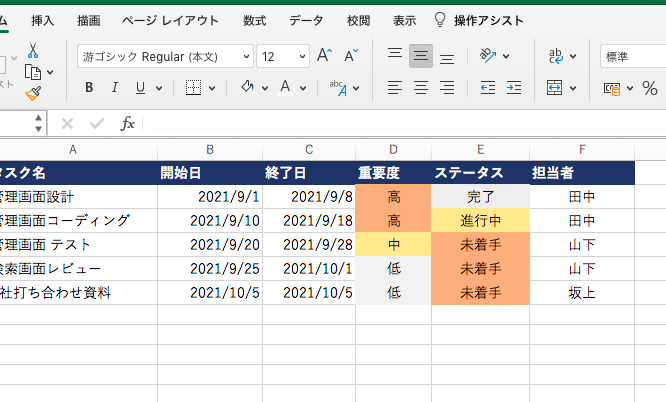Select yellow 進行中 status cell
This screenshot has width=666, height=402.
480,221
